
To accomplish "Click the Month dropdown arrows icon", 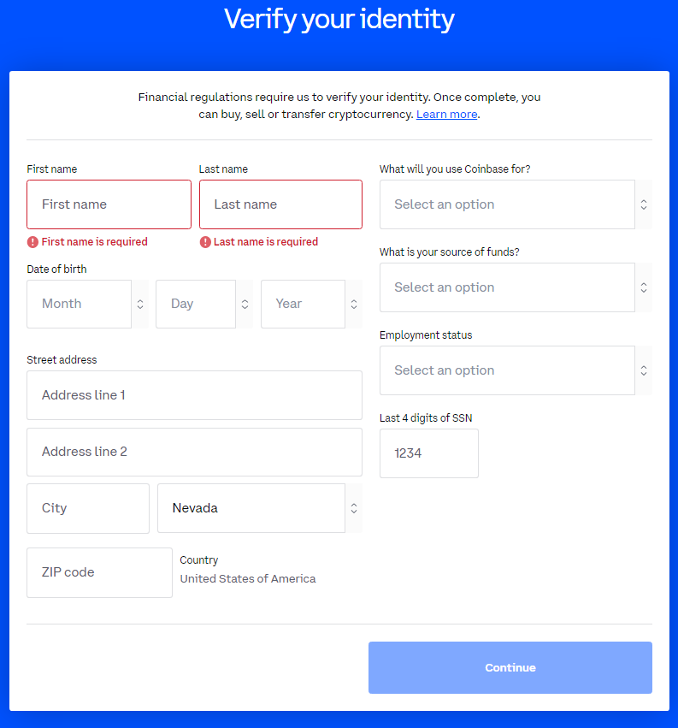I will click(141, 304).
